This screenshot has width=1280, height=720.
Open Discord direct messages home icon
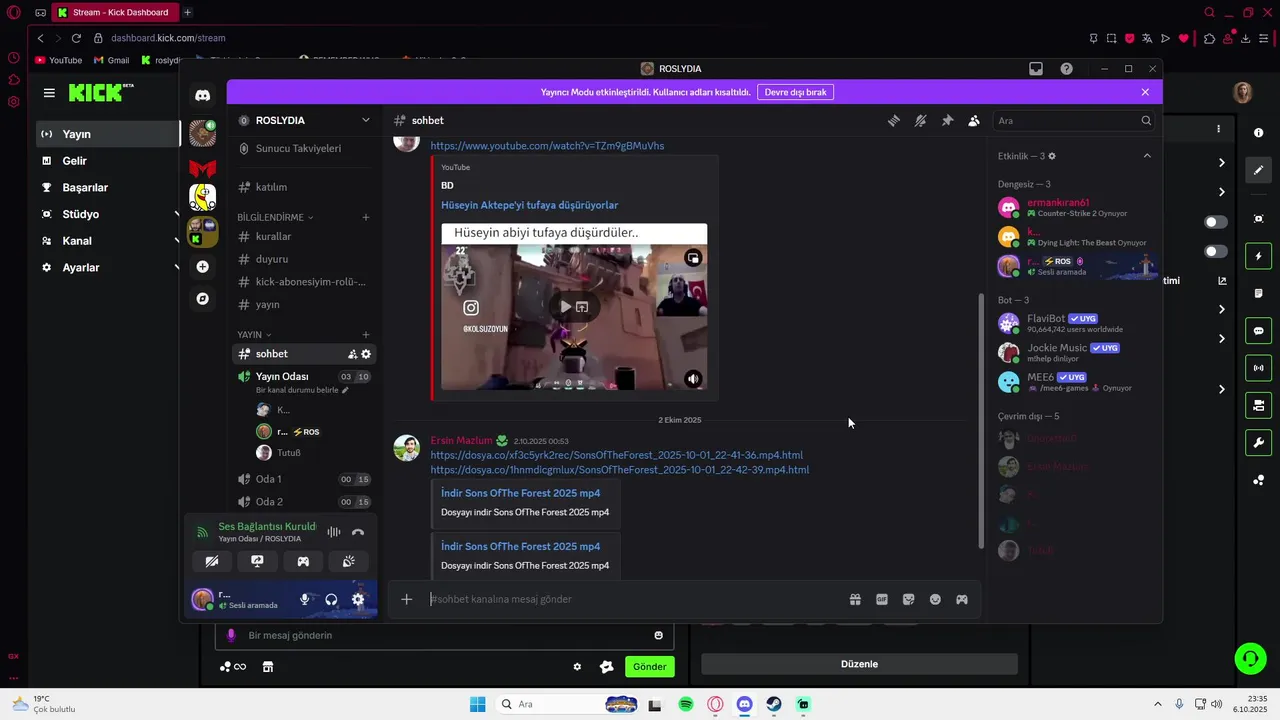[202, 95]
